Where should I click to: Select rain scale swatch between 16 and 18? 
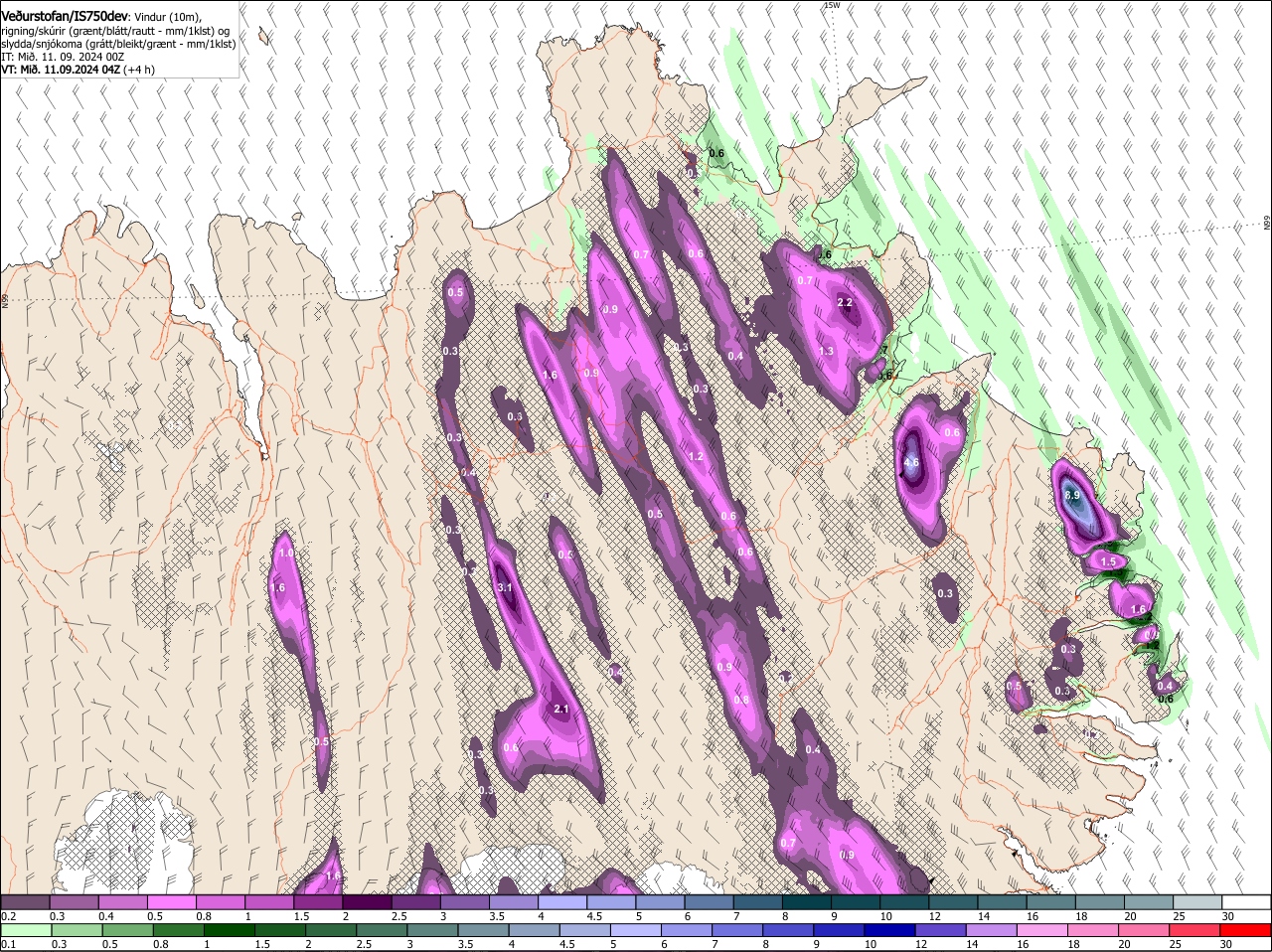(x=1043, y=930)
